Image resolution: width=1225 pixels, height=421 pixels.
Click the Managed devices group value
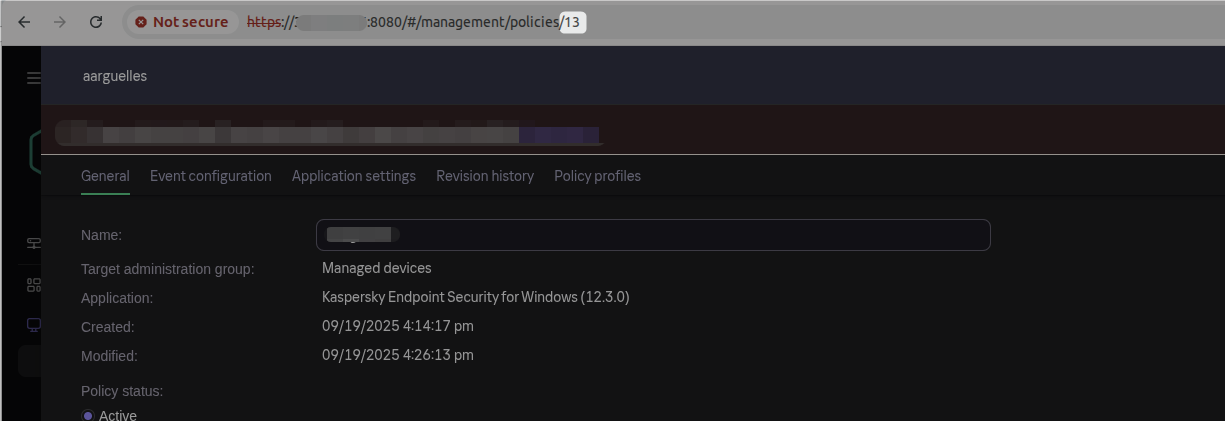point(376,268)
